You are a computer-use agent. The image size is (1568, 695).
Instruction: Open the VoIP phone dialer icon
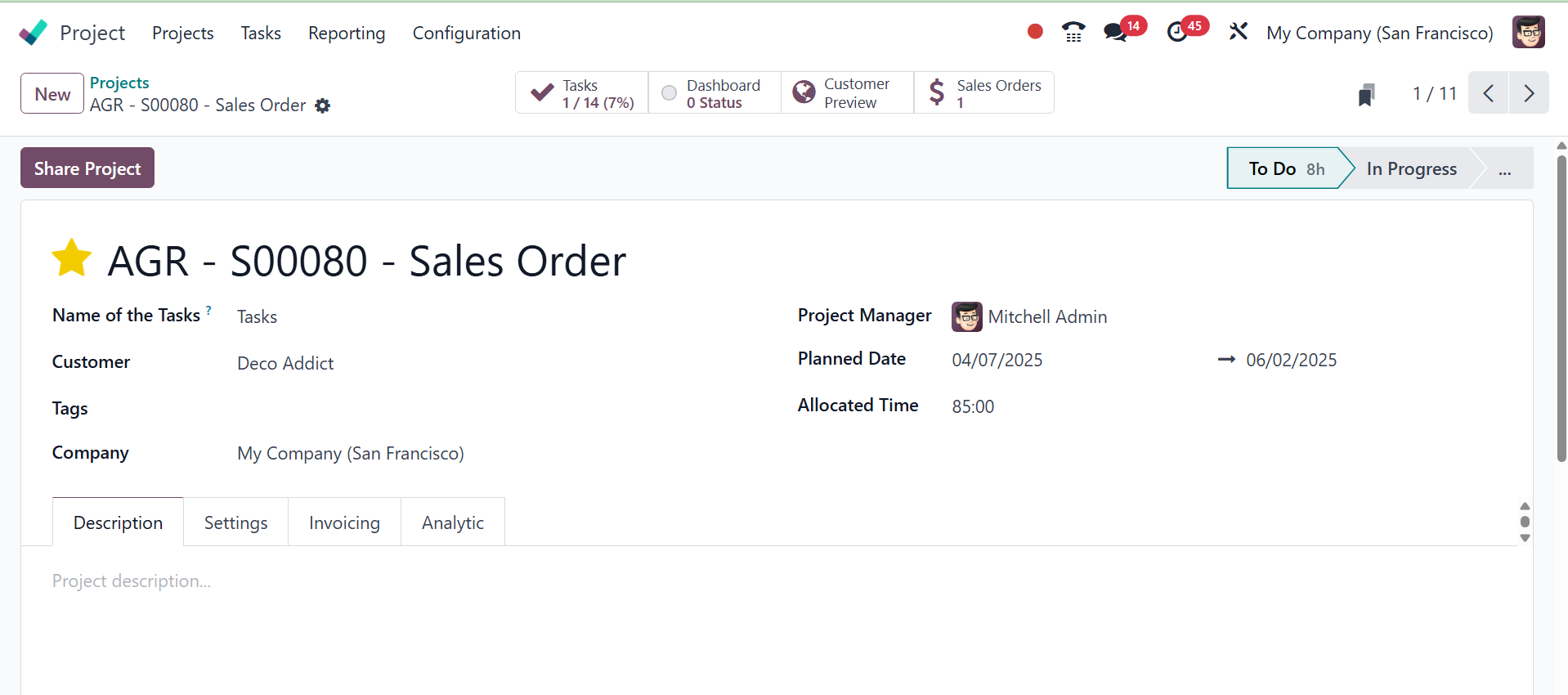1073,33
